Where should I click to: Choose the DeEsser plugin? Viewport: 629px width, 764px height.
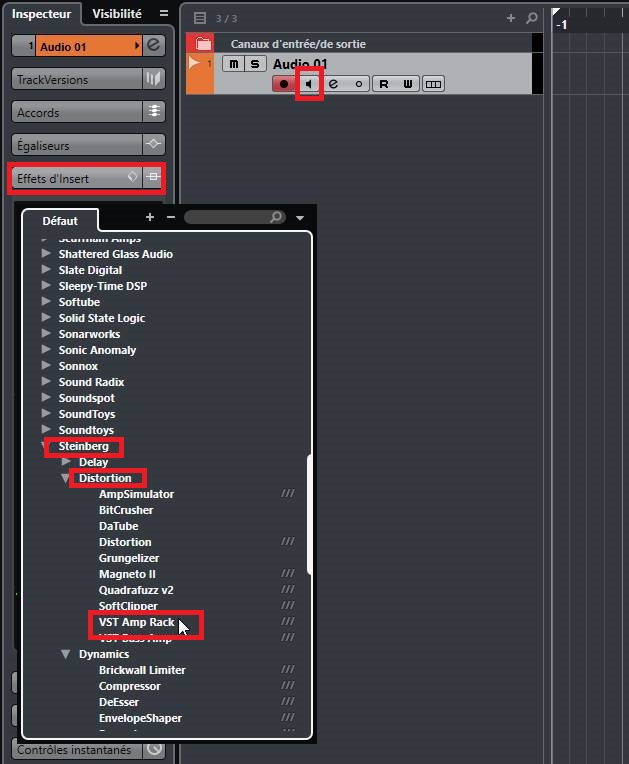click(x=119, y=702)
